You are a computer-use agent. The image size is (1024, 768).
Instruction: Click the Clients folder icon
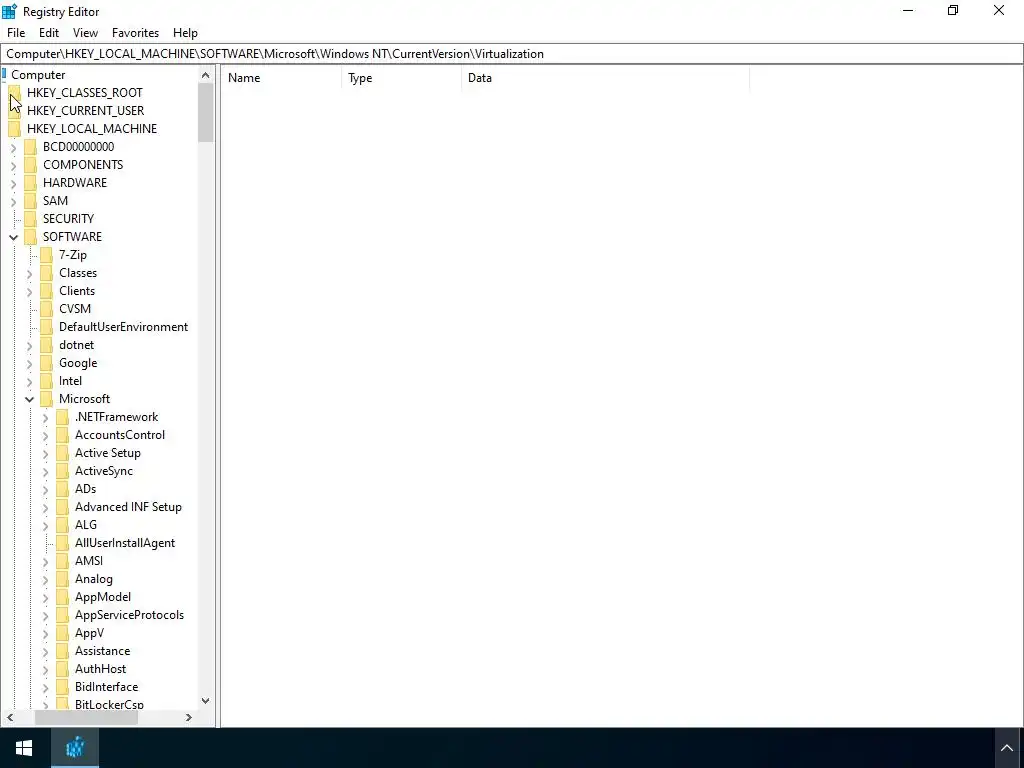point(46,291)
